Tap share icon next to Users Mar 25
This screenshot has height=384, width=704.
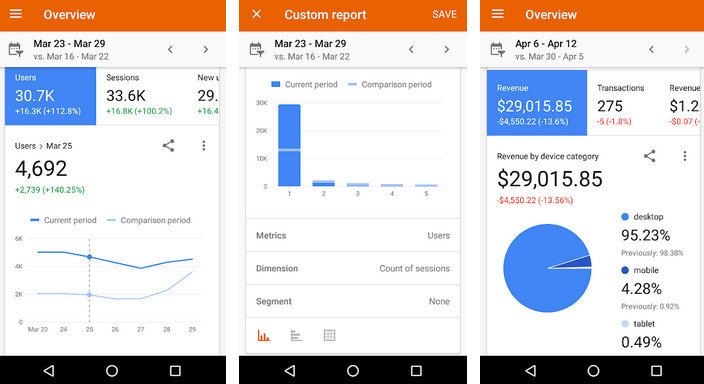coord(168,146)
